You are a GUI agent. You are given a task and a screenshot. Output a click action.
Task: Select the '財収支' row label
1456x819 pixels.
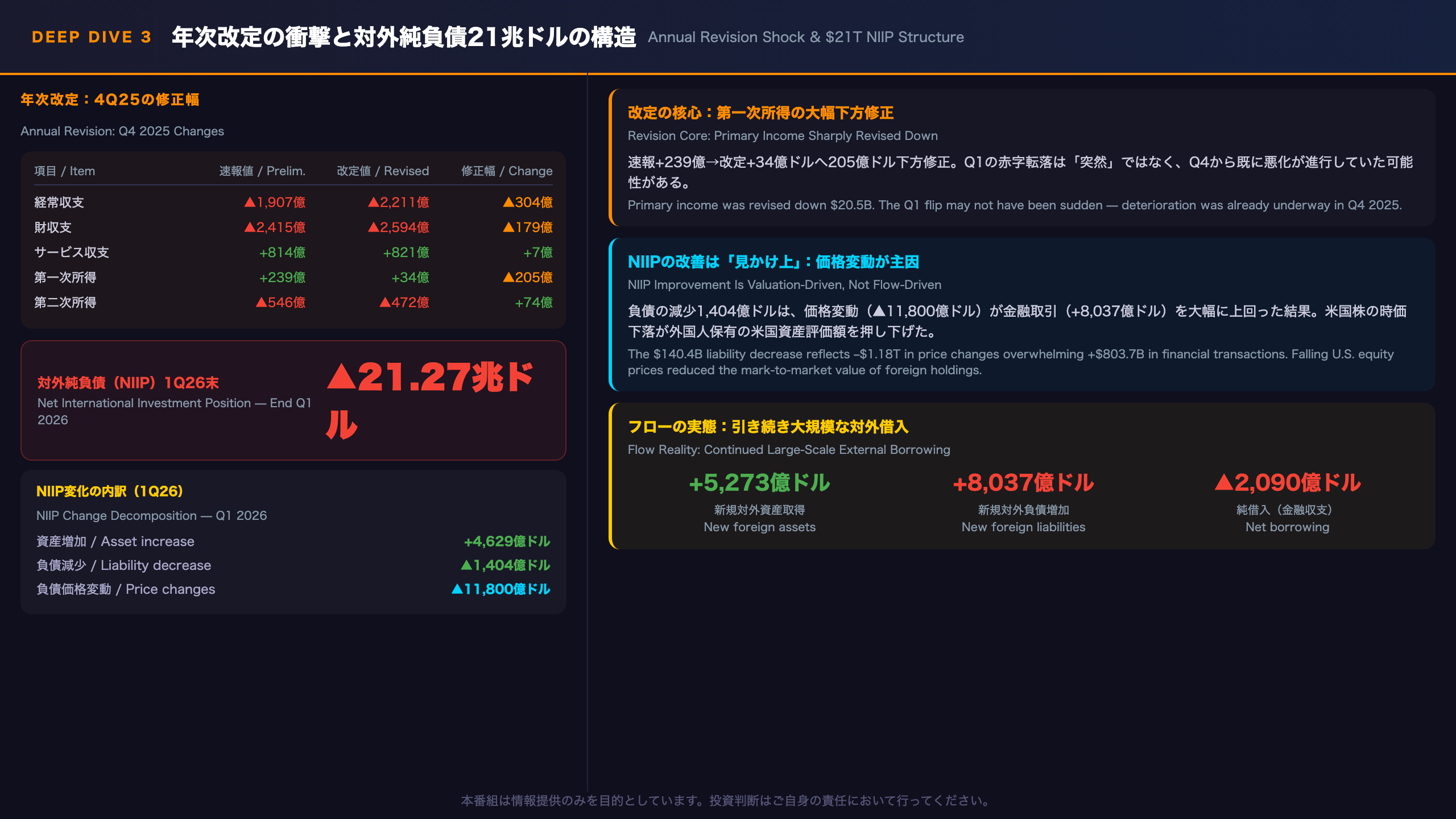53,227
